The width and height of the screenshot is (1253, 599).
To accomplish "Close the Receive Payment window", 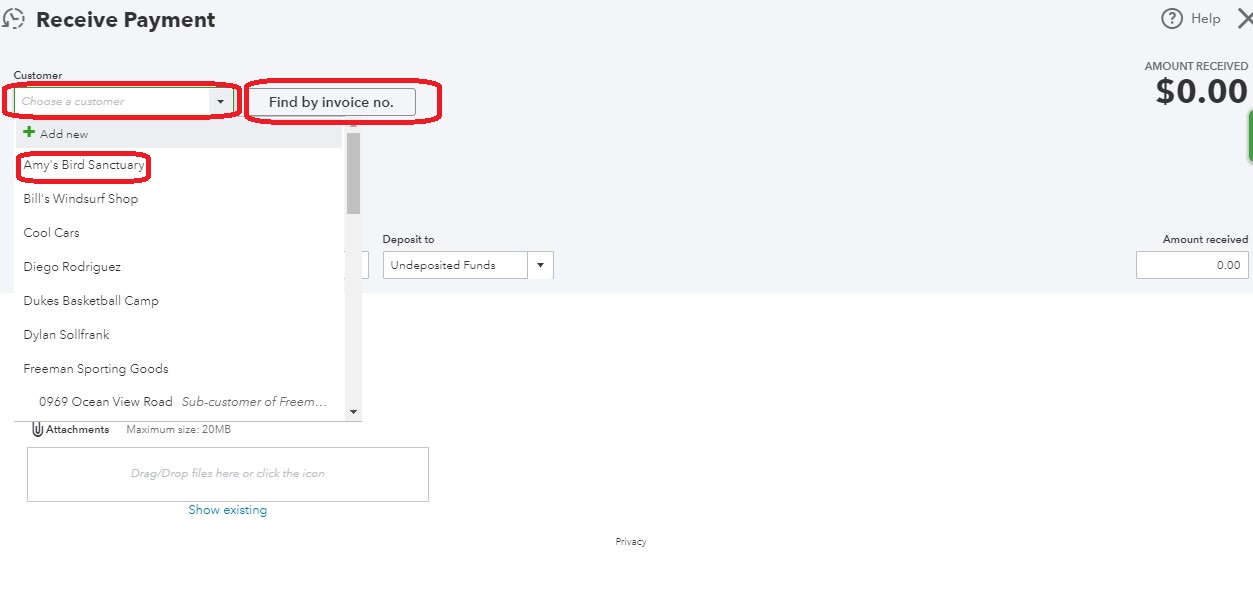I will (x=1245, y=19).
